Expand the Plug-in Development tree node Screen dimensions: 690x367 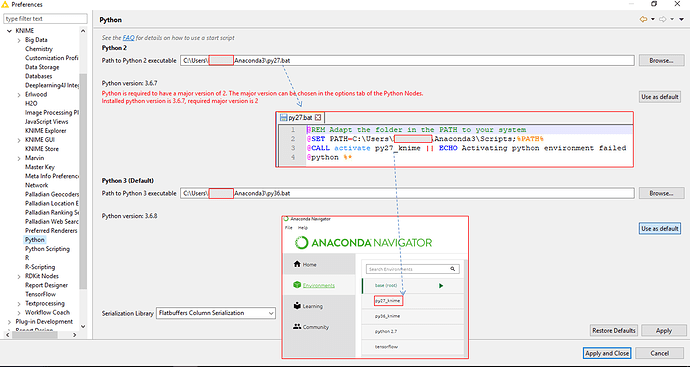point(9,322)
